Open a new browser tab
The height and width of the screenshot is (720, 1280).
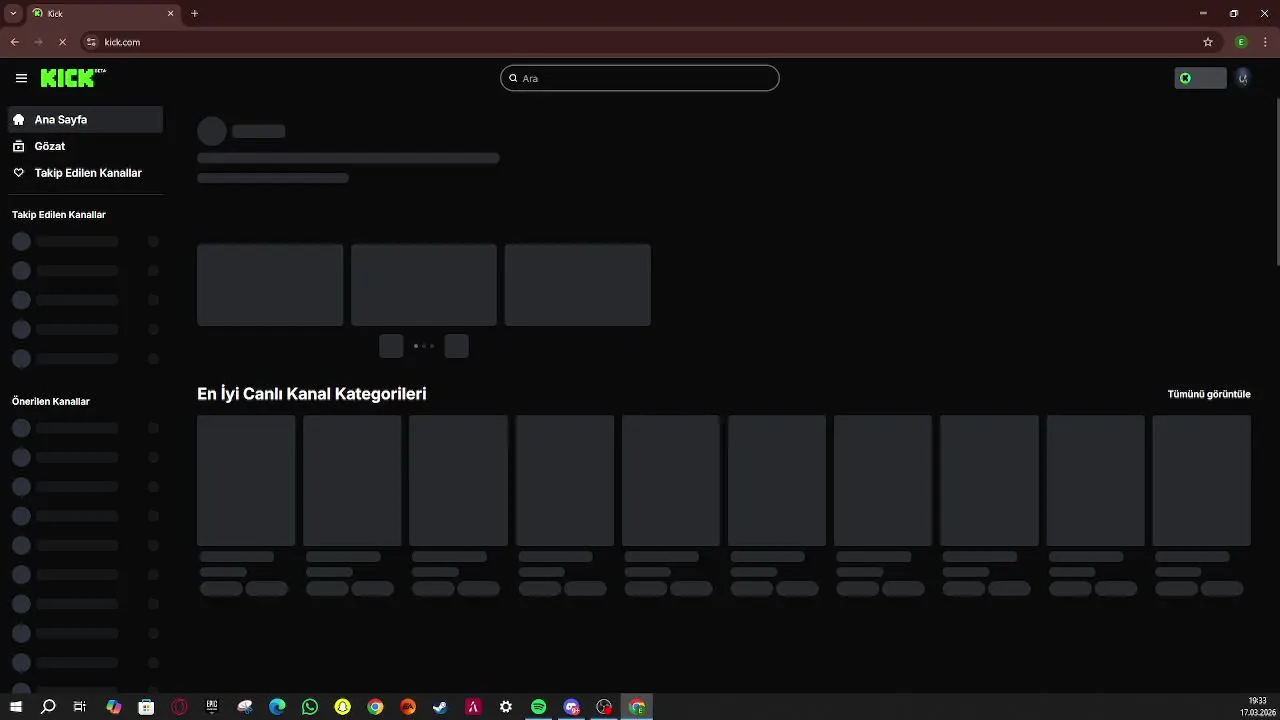click(x=194, y=13)
